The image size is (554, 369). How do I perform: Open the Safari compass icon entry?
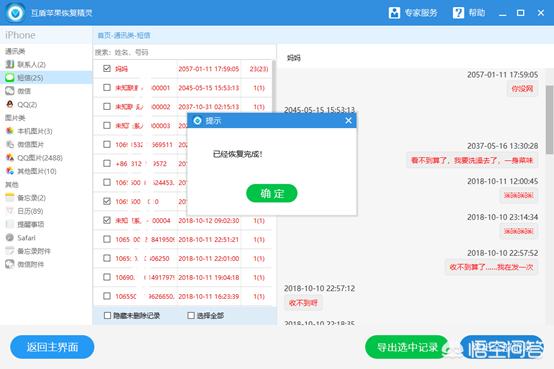pyautogui.click(x=10, y=238)
